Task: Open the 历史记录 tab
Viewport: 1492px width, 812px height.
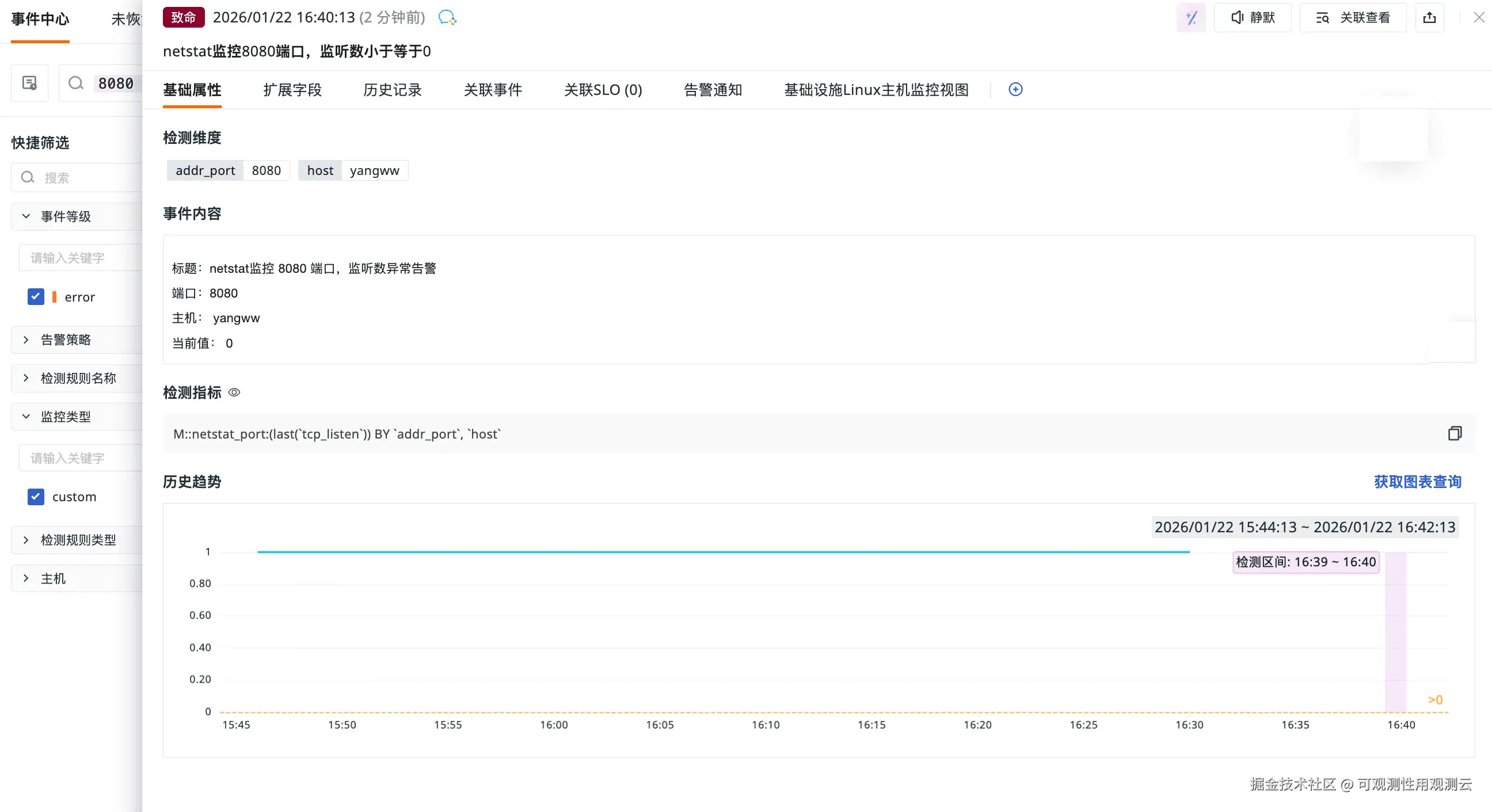Action: (392, 90)
